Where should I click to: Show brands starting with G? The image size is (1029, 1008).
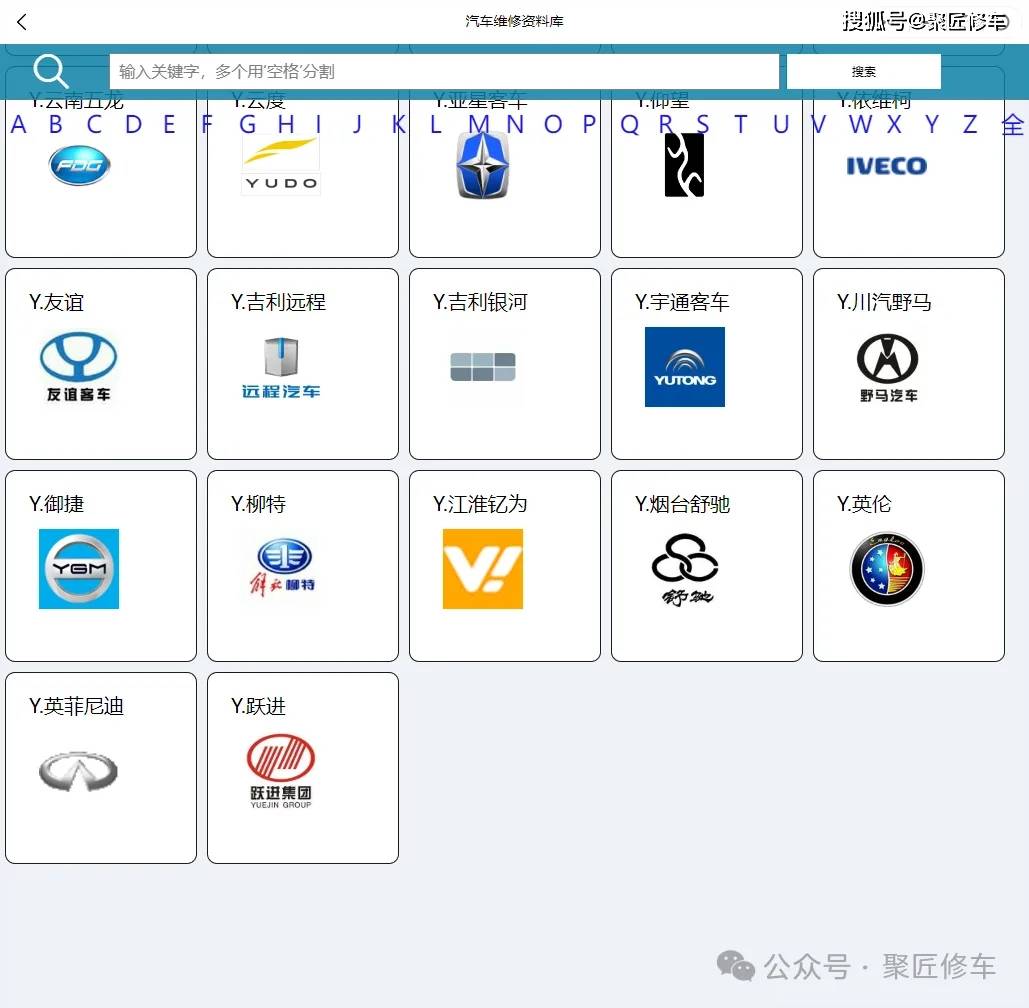[x=247, y=124]
